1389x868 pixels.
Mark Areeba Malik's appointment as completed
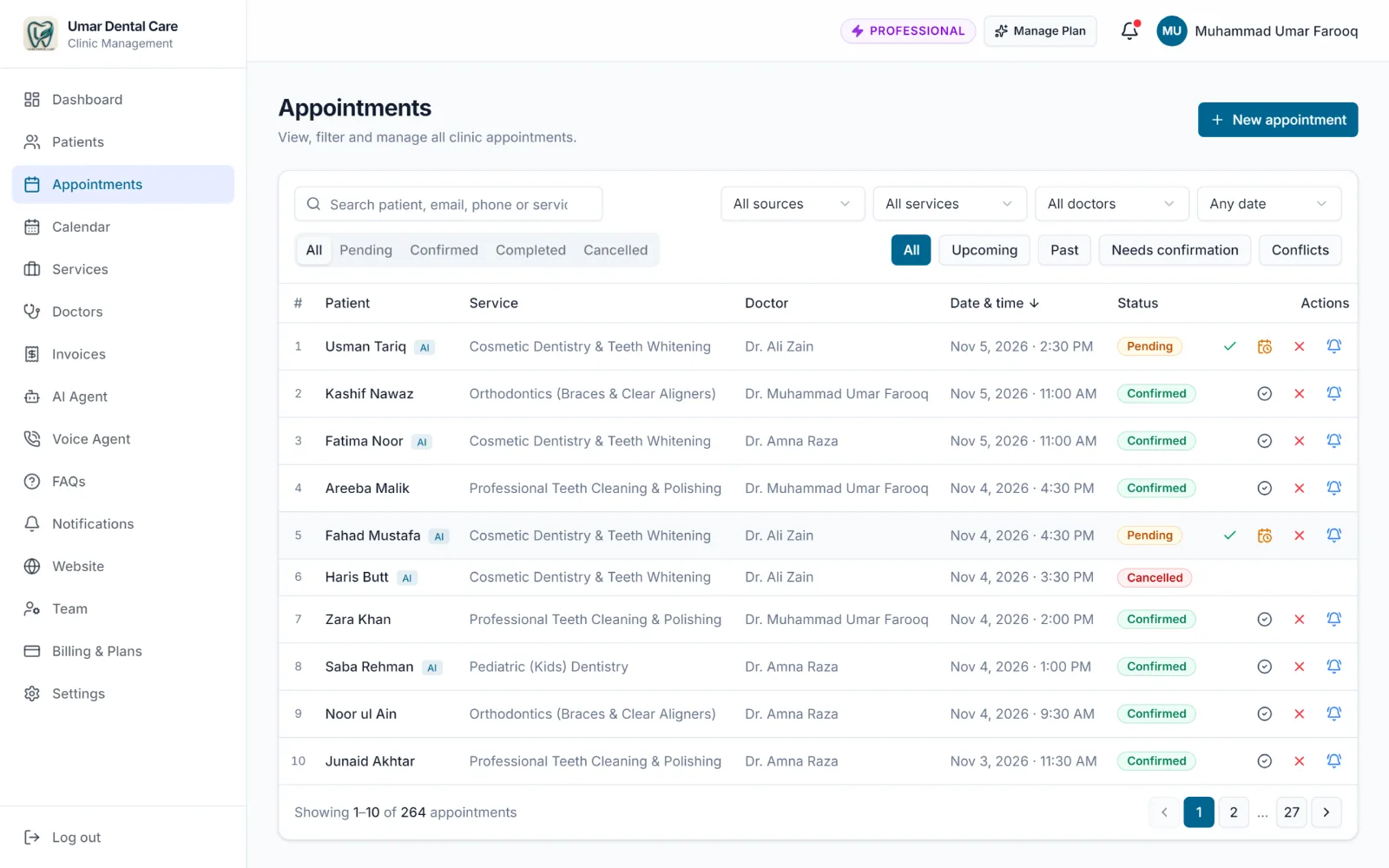tap(1265, 489)
